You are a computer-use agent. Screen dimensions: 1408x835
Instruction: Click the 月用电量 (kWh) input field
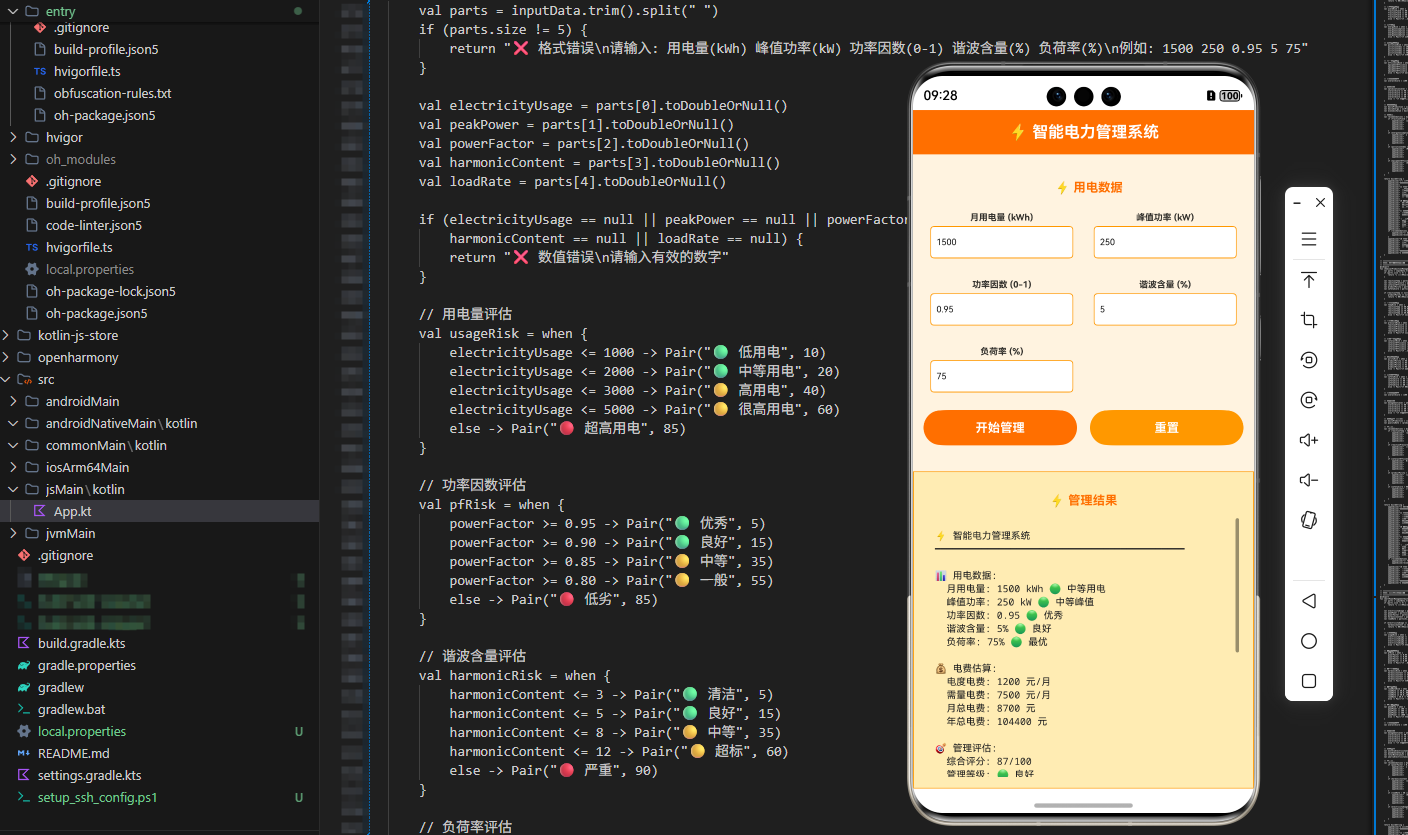point(1001,242)
